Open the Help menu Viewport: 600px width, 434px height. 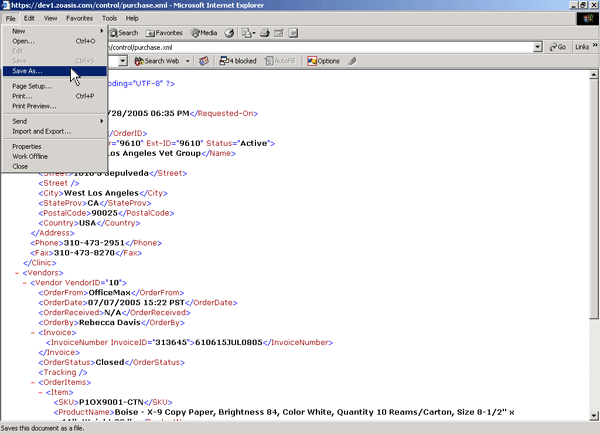pyautogui.click(x=132, y=18)
